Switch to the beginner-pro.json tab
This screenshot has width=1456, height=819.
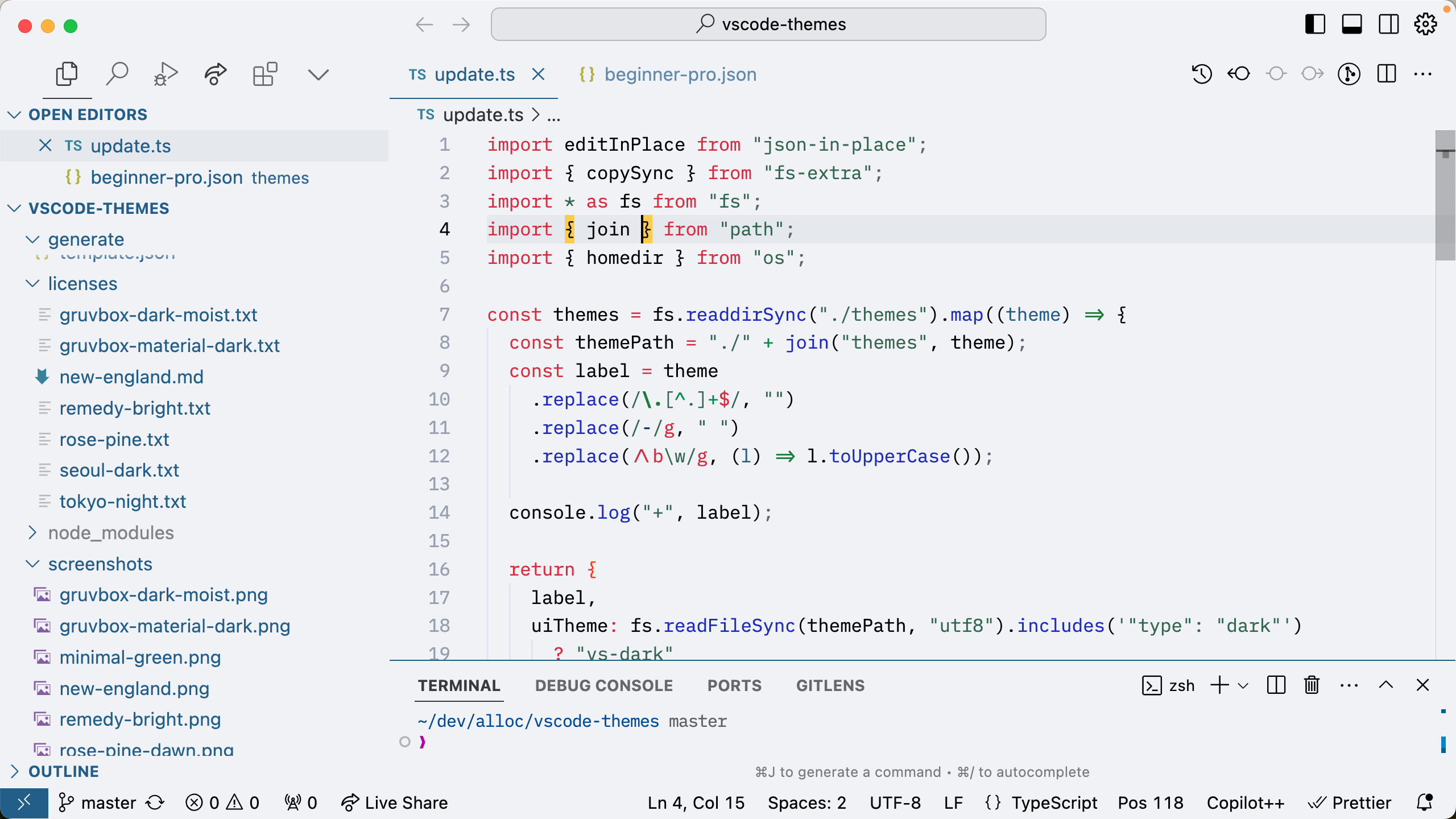tap(680, 75)
